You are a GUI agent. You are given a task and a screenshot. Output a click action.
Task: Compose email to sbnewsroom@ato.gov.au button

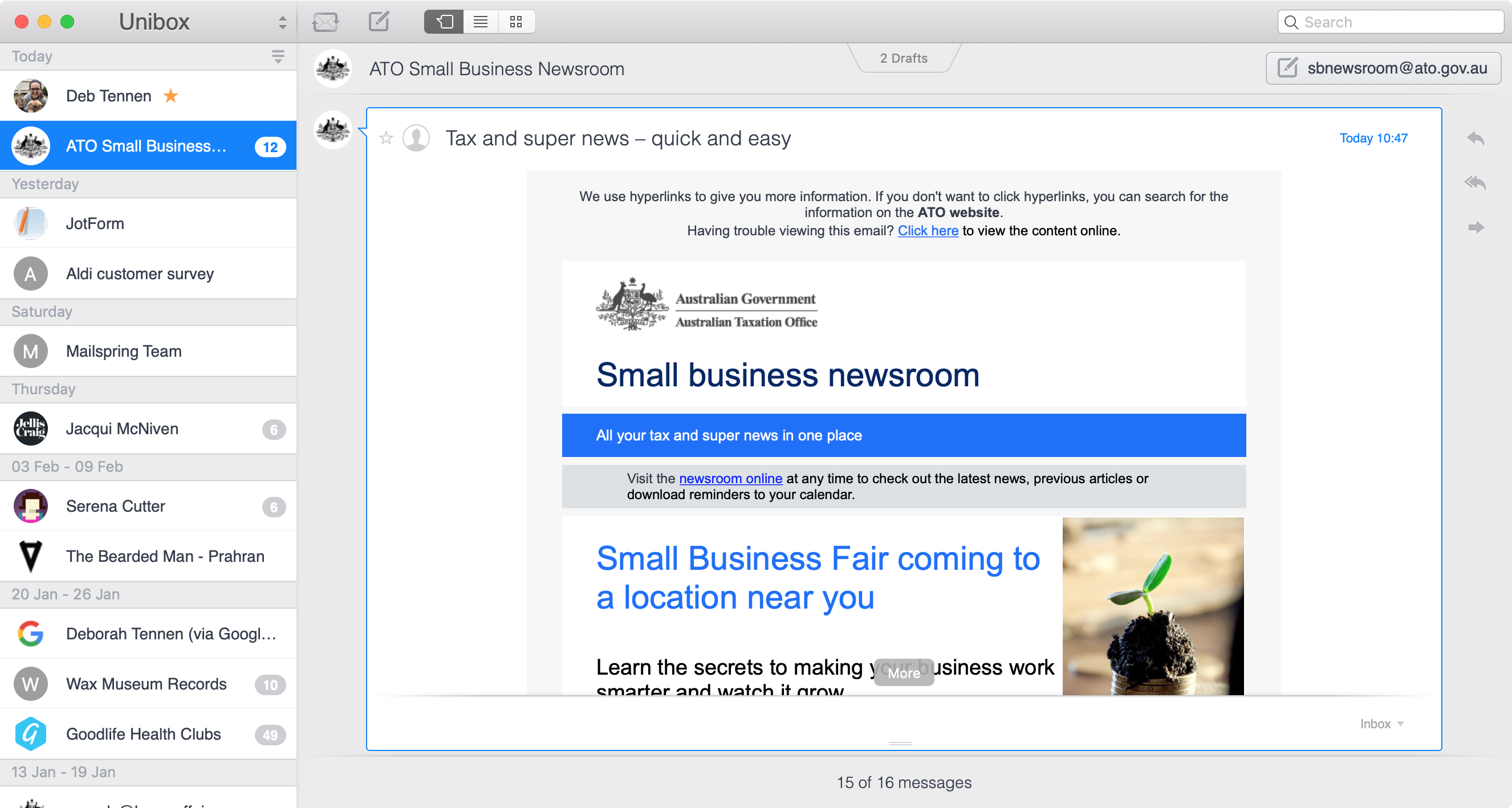(1383, 68)
